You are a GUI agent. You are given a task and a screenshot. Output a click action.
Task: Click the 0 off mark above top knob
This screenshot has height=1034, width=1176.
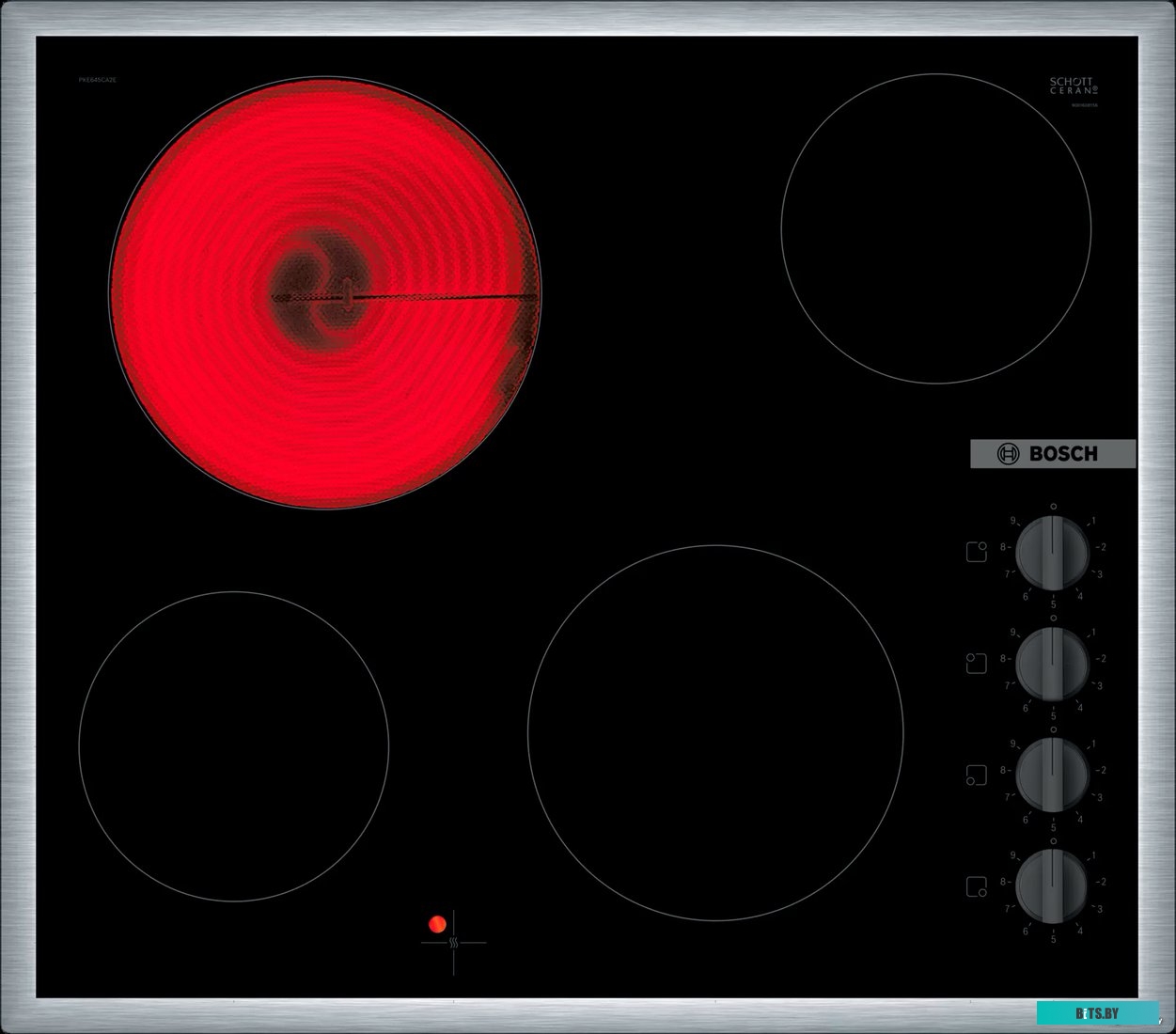click(1053, 506)
